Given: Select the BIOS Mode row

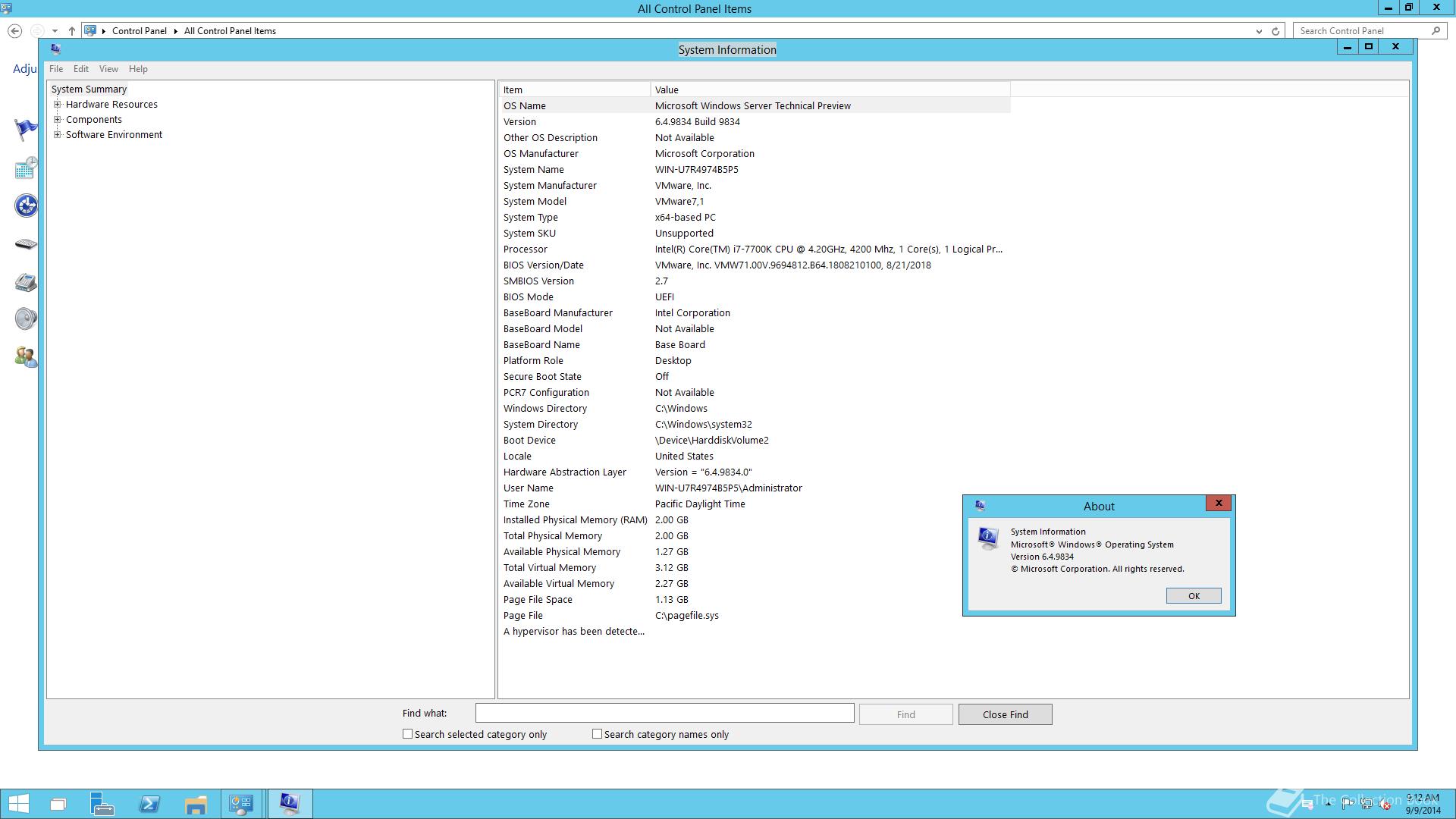Looking at the screenshot, I should [755, 297].
